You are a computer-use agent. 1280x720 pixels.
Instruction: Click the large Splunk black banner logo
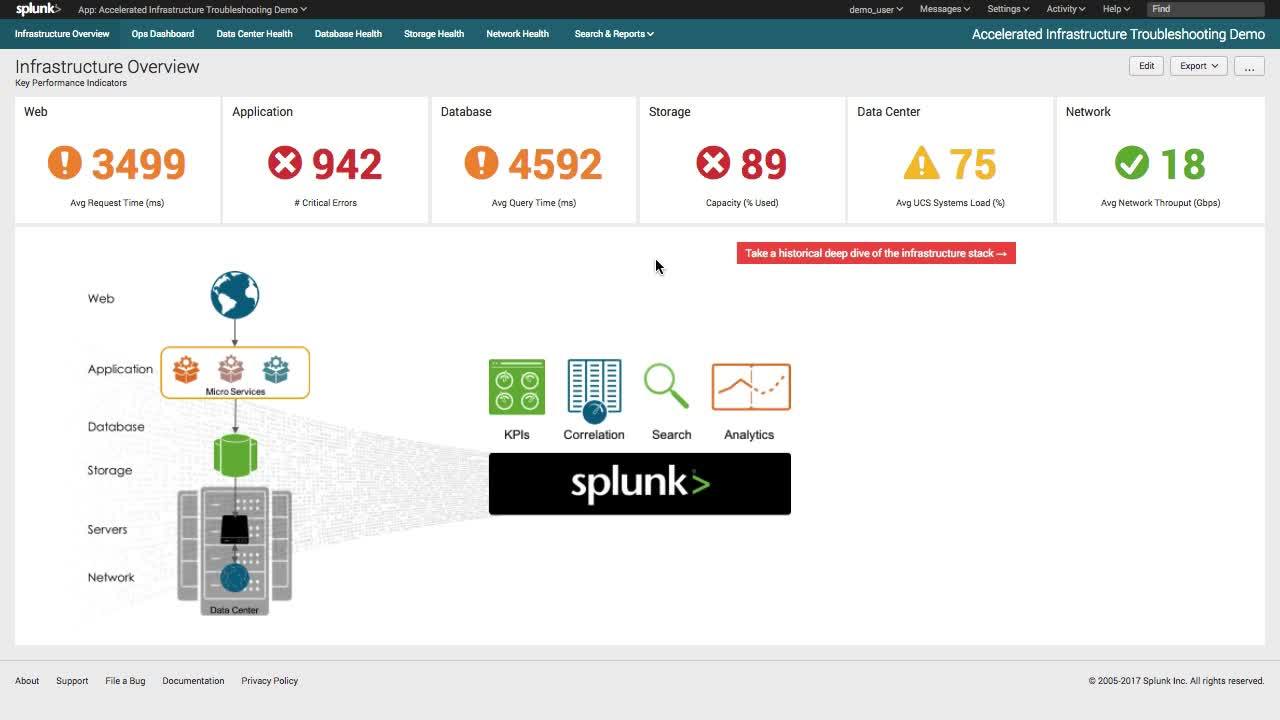640,484
